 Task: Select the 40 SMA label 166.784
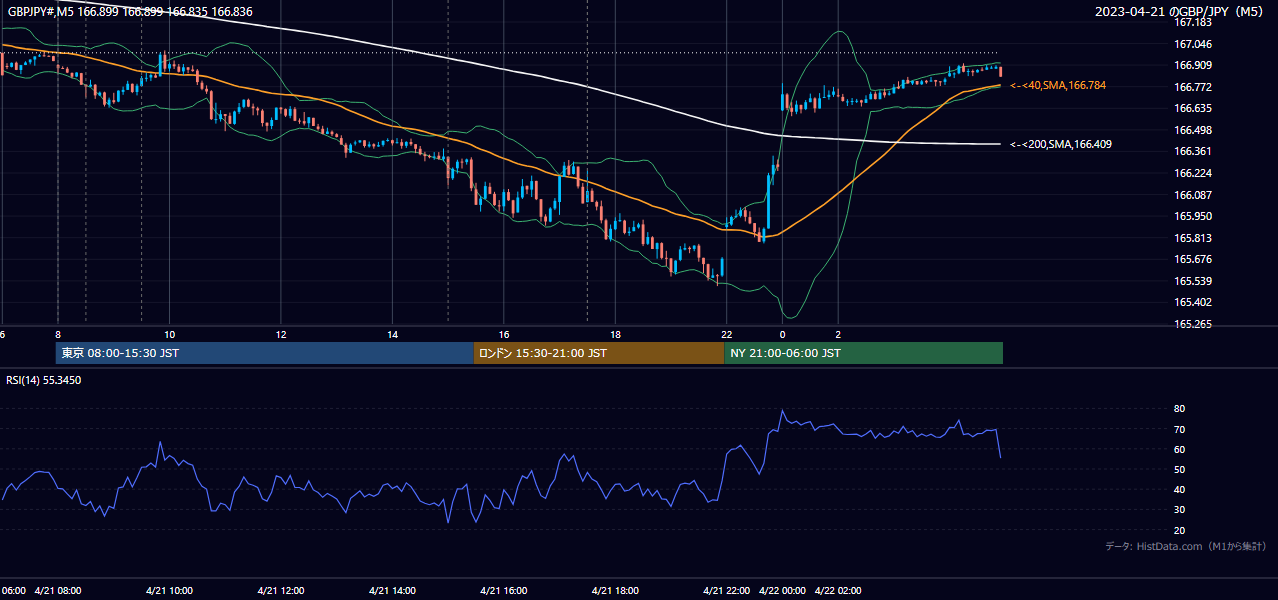click(x=1058, y=86)
